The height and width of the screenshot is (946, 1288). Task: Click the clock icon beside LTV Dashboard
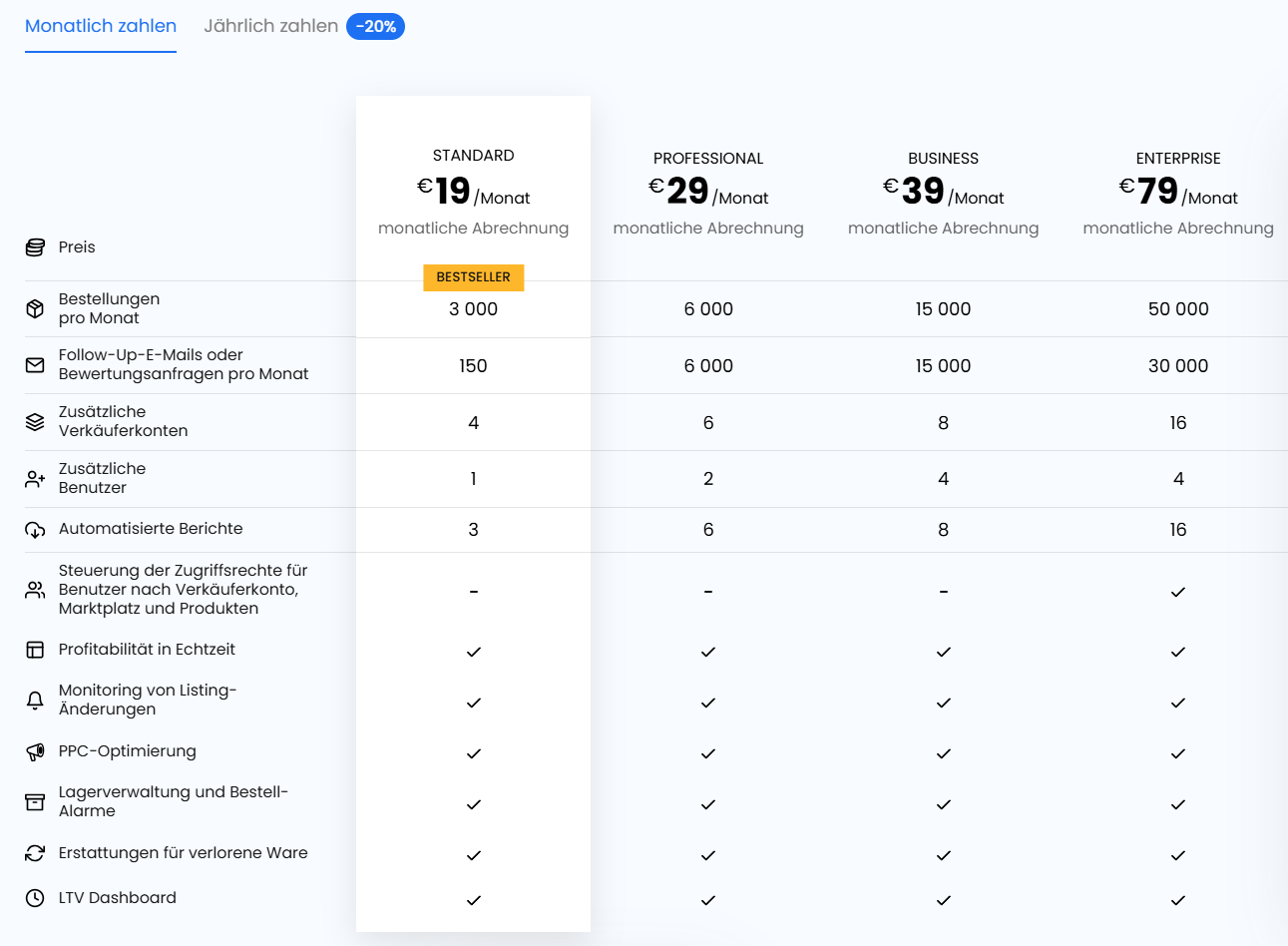click(35, 898)
